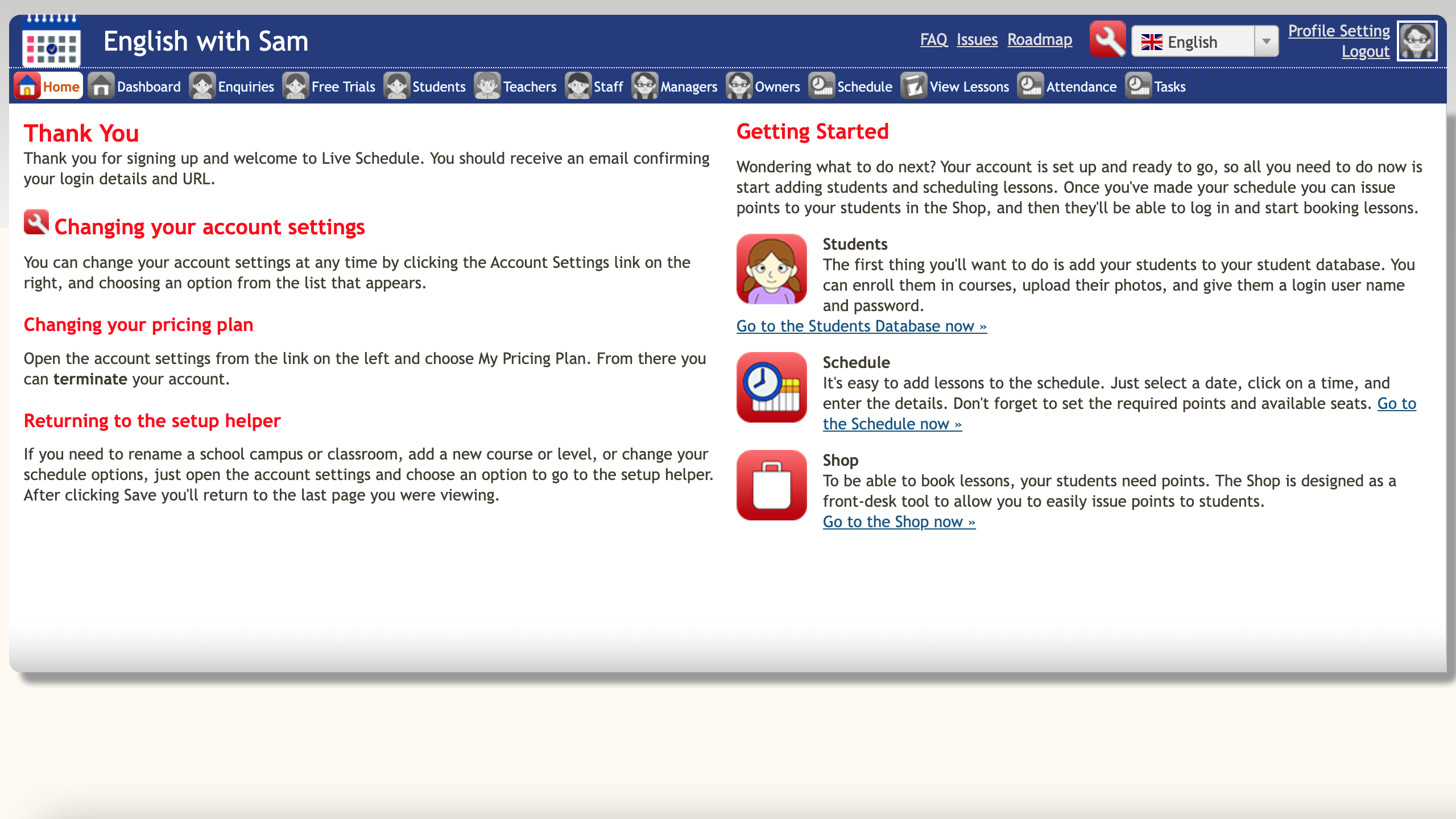Screen dimensions: 1456x819
Task: Click the View Lessons notepad icon
Action: pos(913,86)
